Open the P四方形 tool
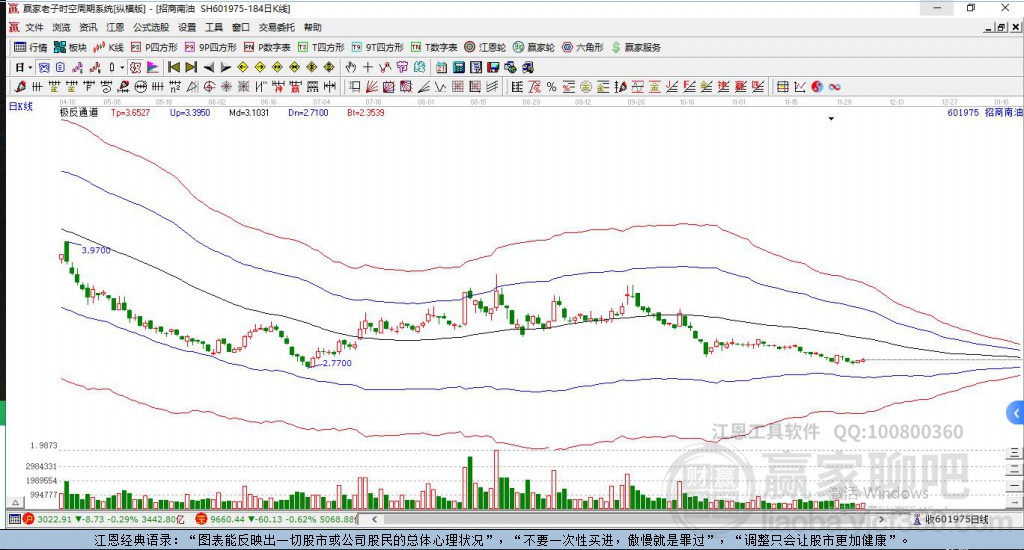Image resolution: width=1024 pixels, height=550 pixels. 154,47
